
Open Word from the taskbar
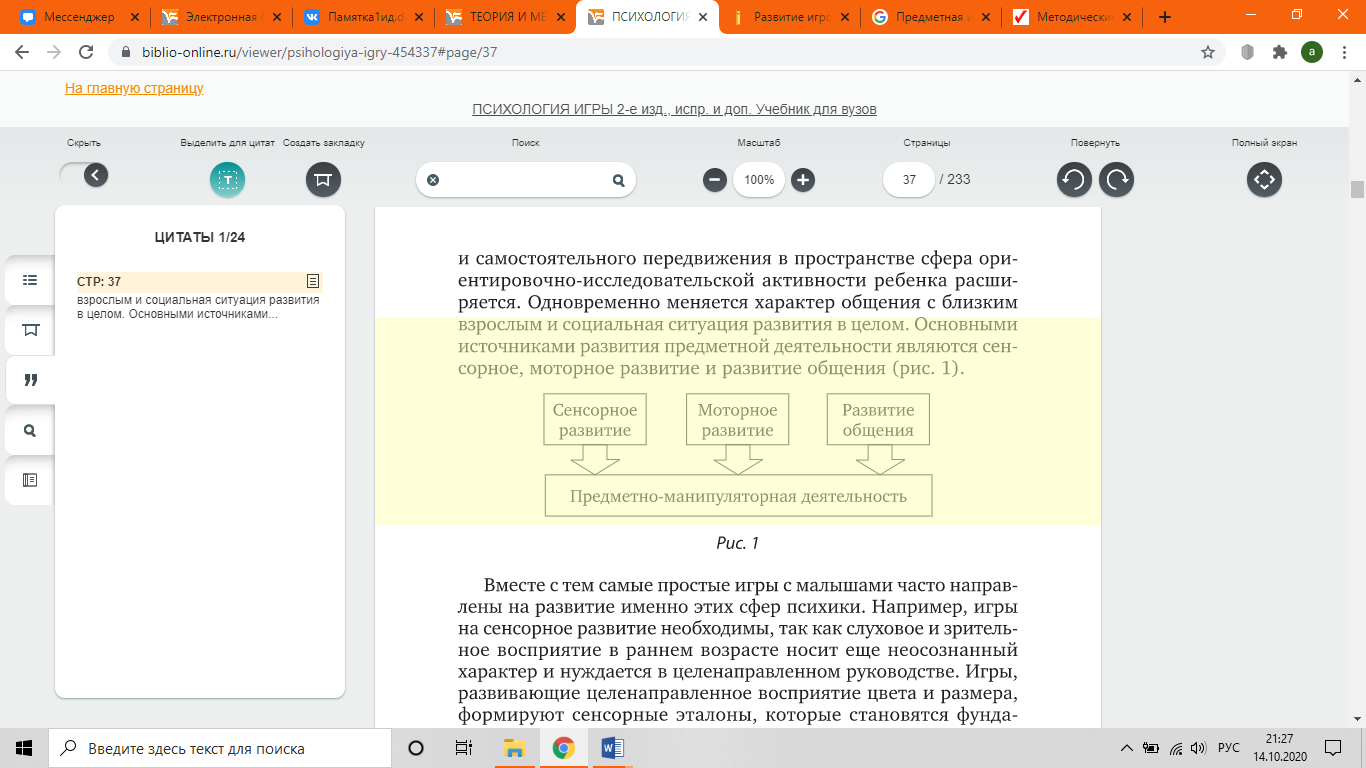point(612,748)
